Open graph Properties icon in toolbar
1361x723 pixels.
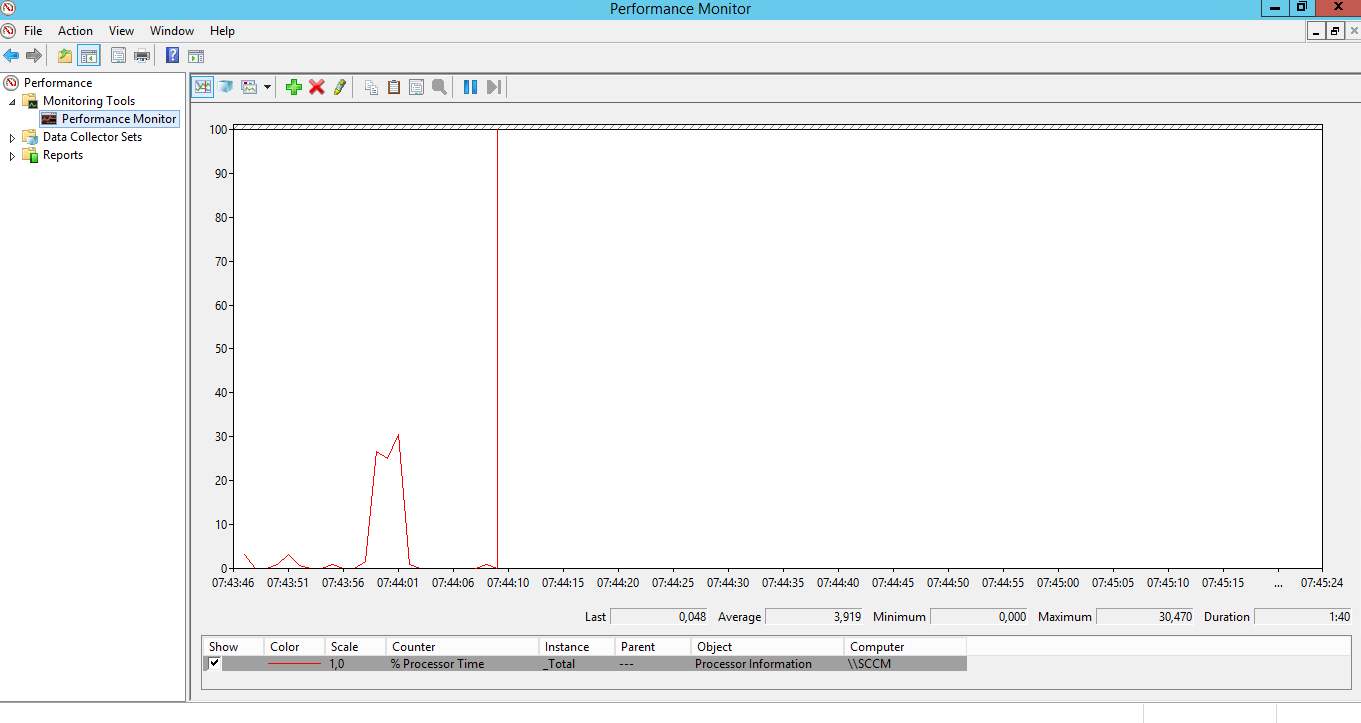click(416, 87)
